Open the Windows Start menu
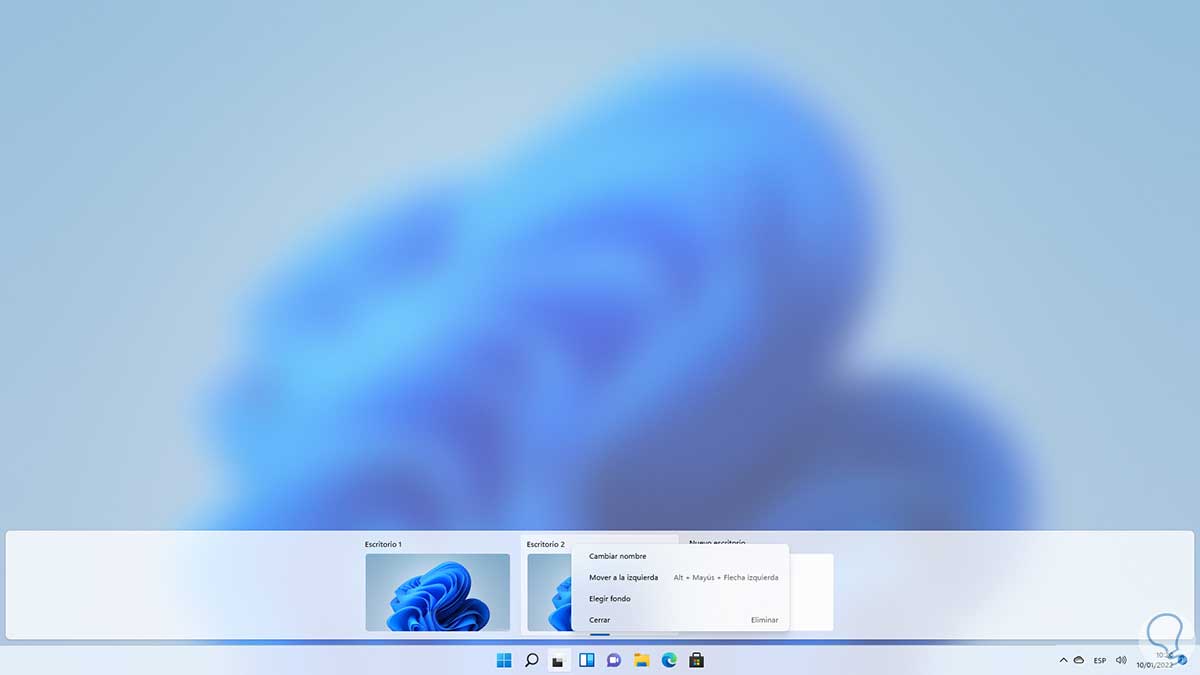The width and height of the screenshot is (1200, 675). tap(504, 660)
